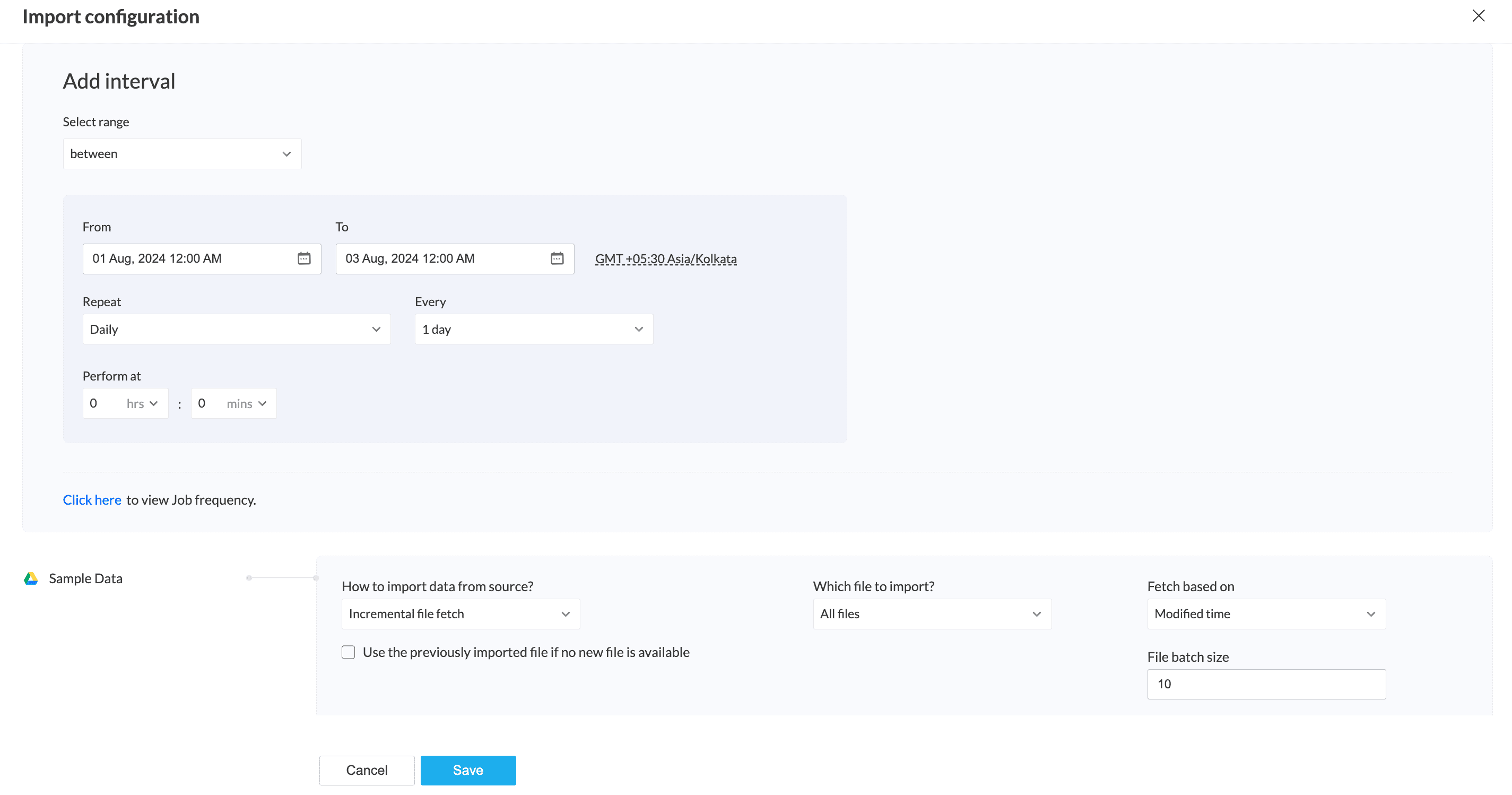The height and width of the screenshot is (795, 1512).
Task: Open the Repeat Daily dropdown
Action: (x=236, y=330)
